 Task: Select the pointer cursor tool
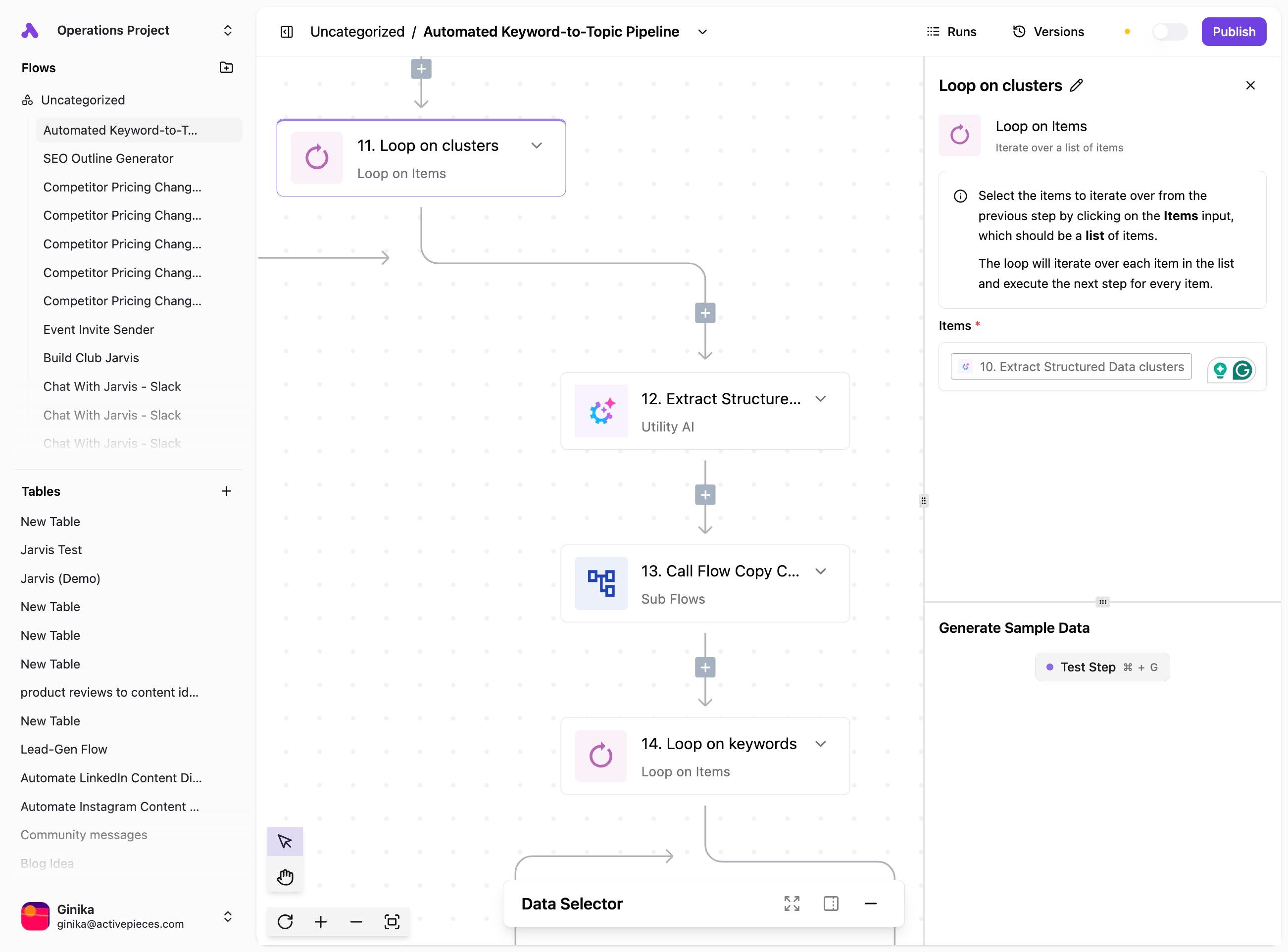pyautogui.click(x=285, y=841)
